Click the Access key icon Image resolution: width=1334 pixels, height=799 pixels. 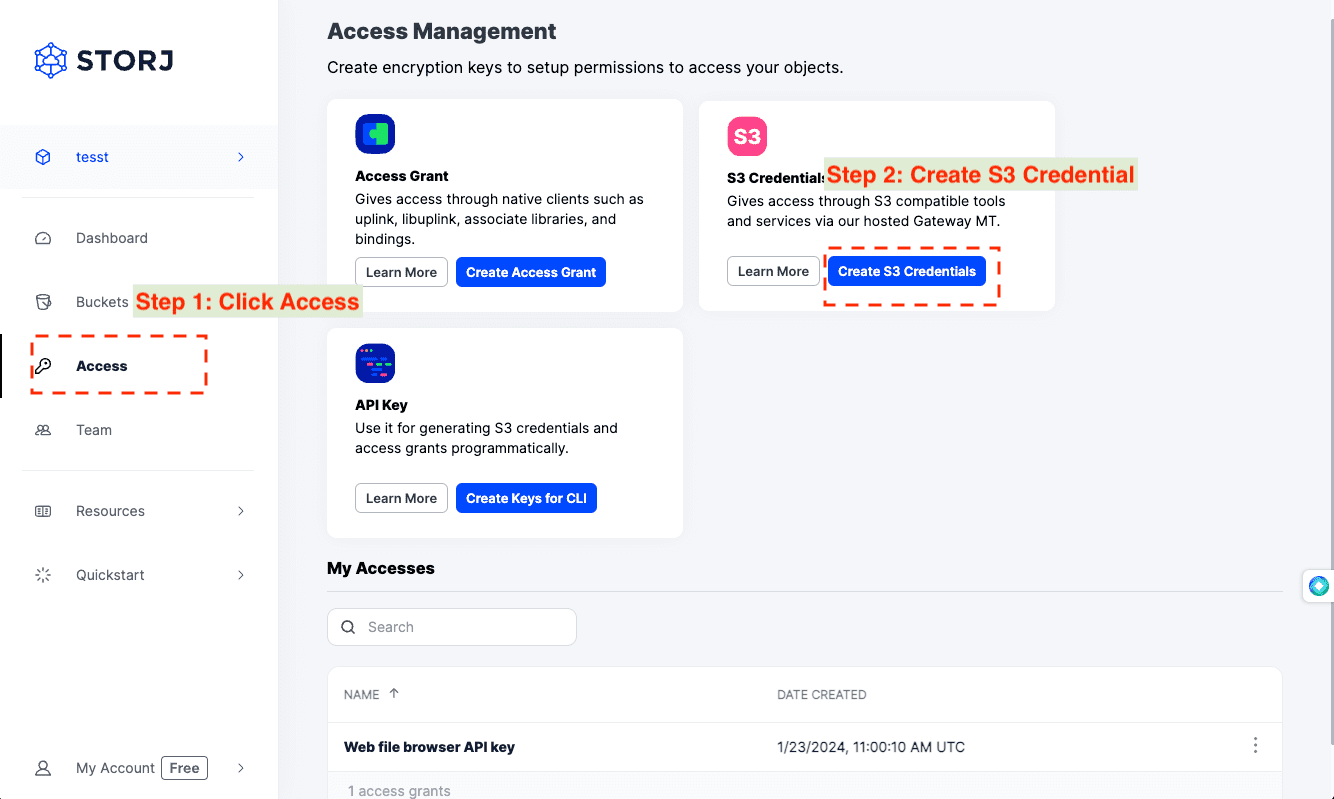click(43, 366)
